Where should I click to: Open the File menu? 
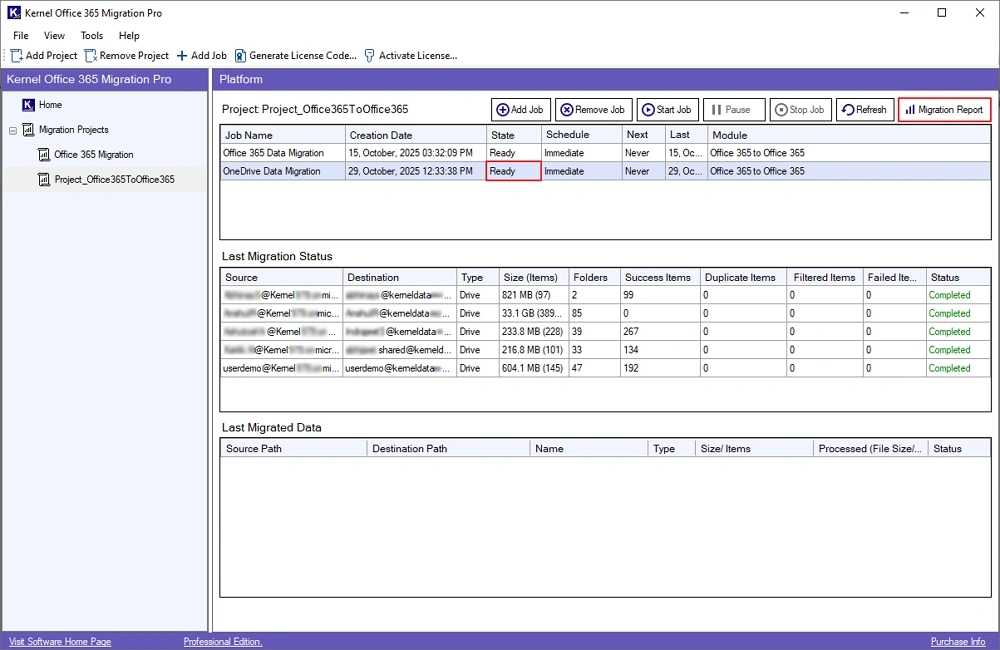[x=20, y=35]
